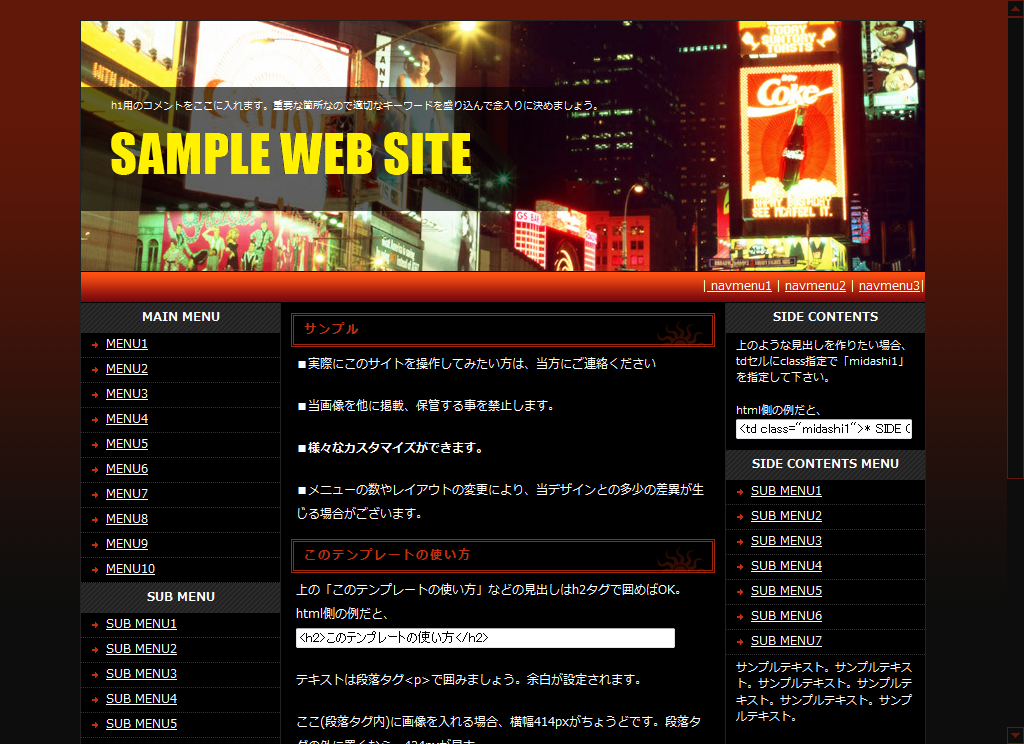
Task: Click the MENU1 link in main menu
Action: pyautogui.click(x=127, y=344)
